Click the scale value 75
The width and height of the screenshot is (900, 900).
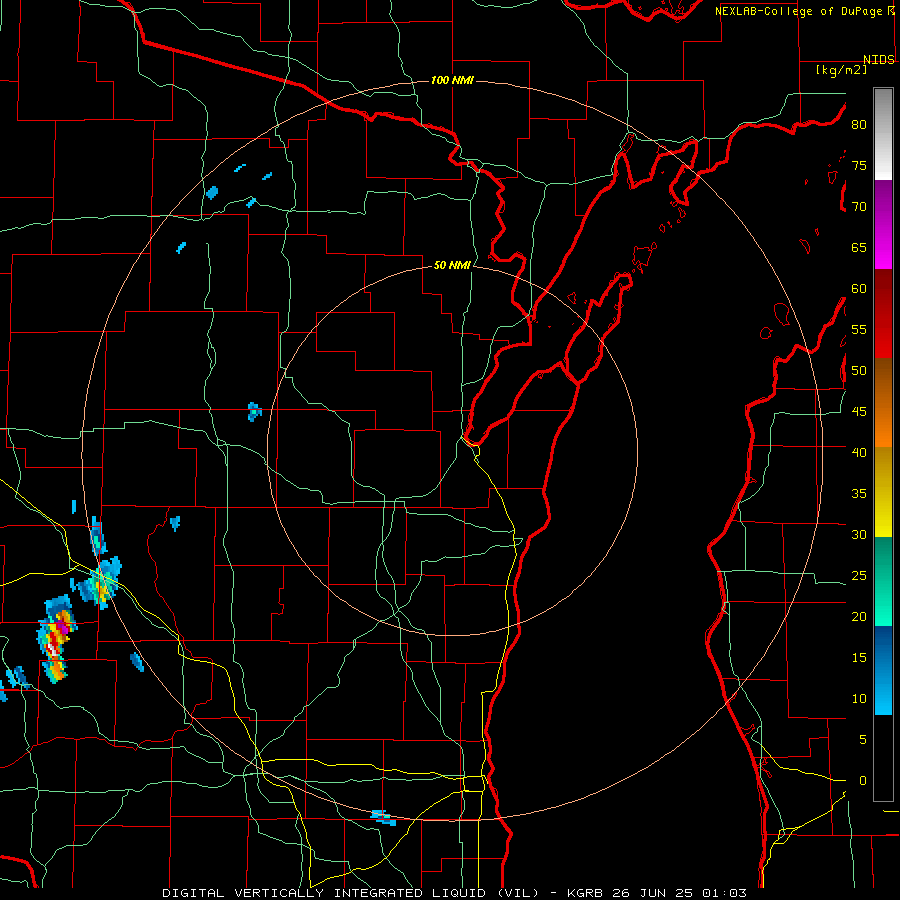(x=859, y=165)
